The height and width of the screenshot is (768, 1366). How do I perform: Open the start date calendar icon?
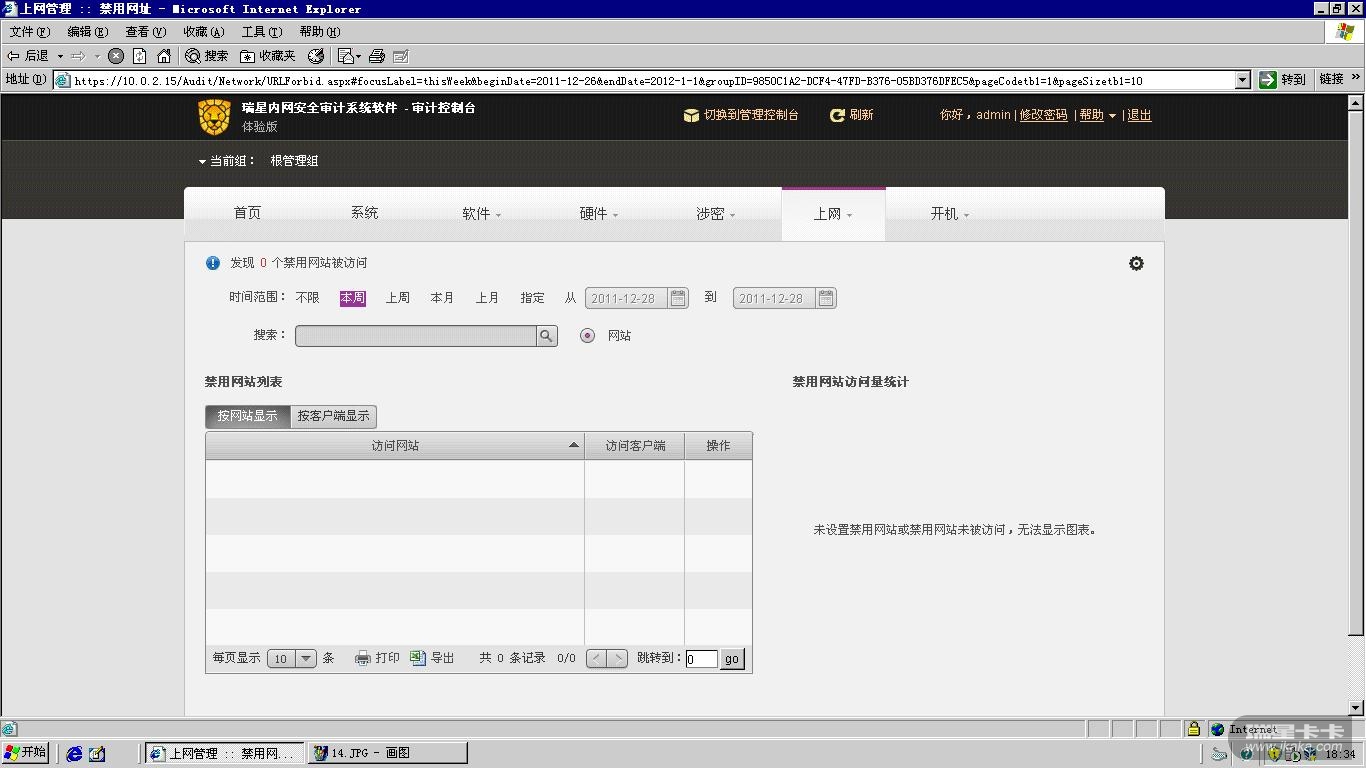[x=678, y=298]
